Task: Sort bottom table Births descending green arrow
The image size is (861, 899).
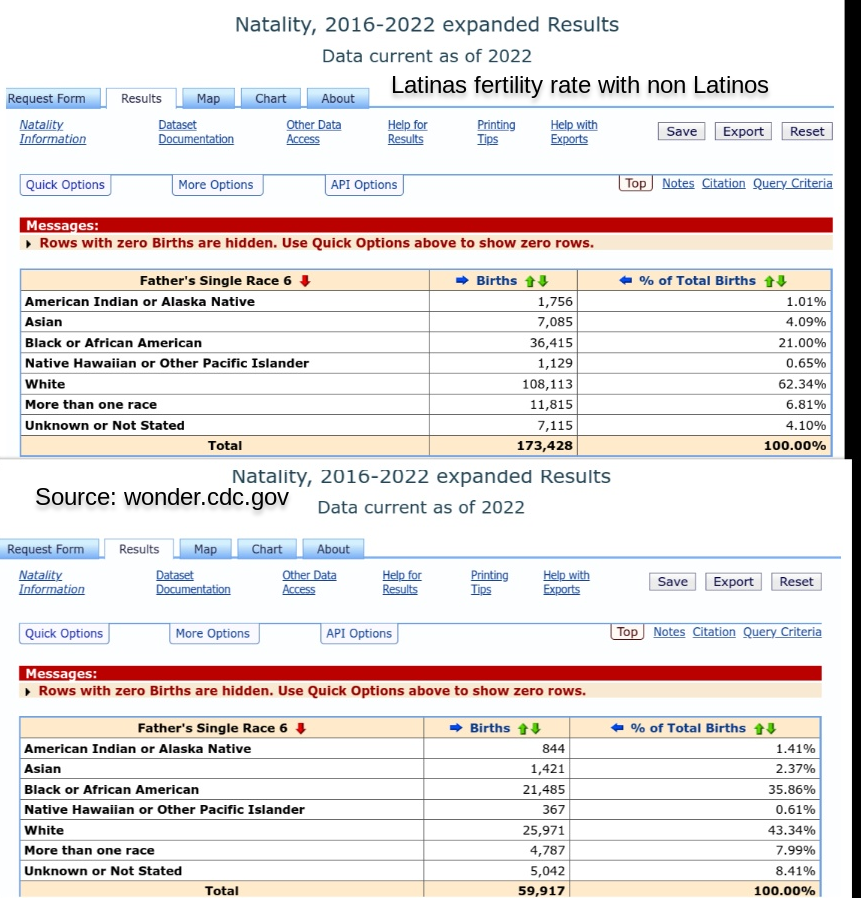Action: pos(535,728)
